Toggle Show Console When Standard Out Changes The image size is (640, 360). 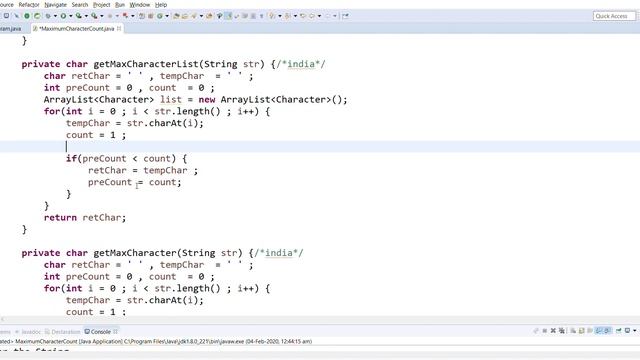pos(598,331)
